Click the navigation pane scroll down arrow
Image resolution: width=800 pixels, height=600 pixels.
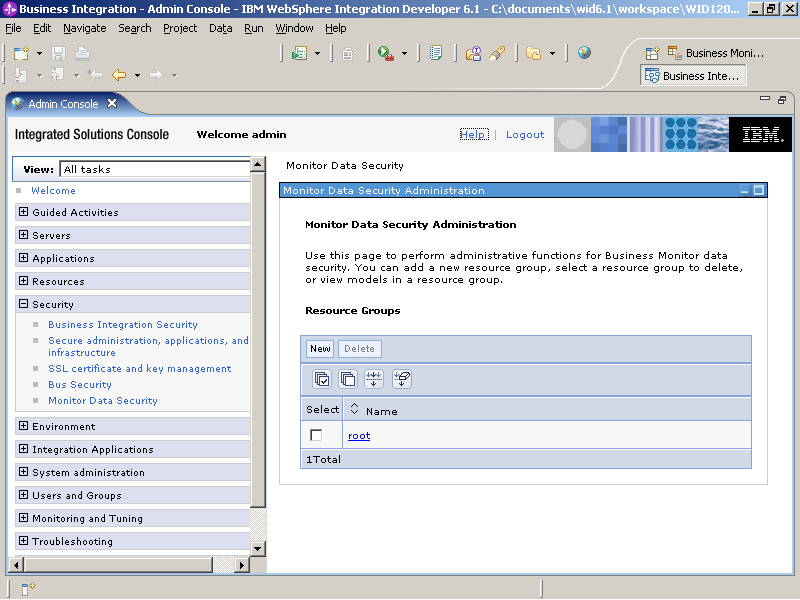pos(258,548)
